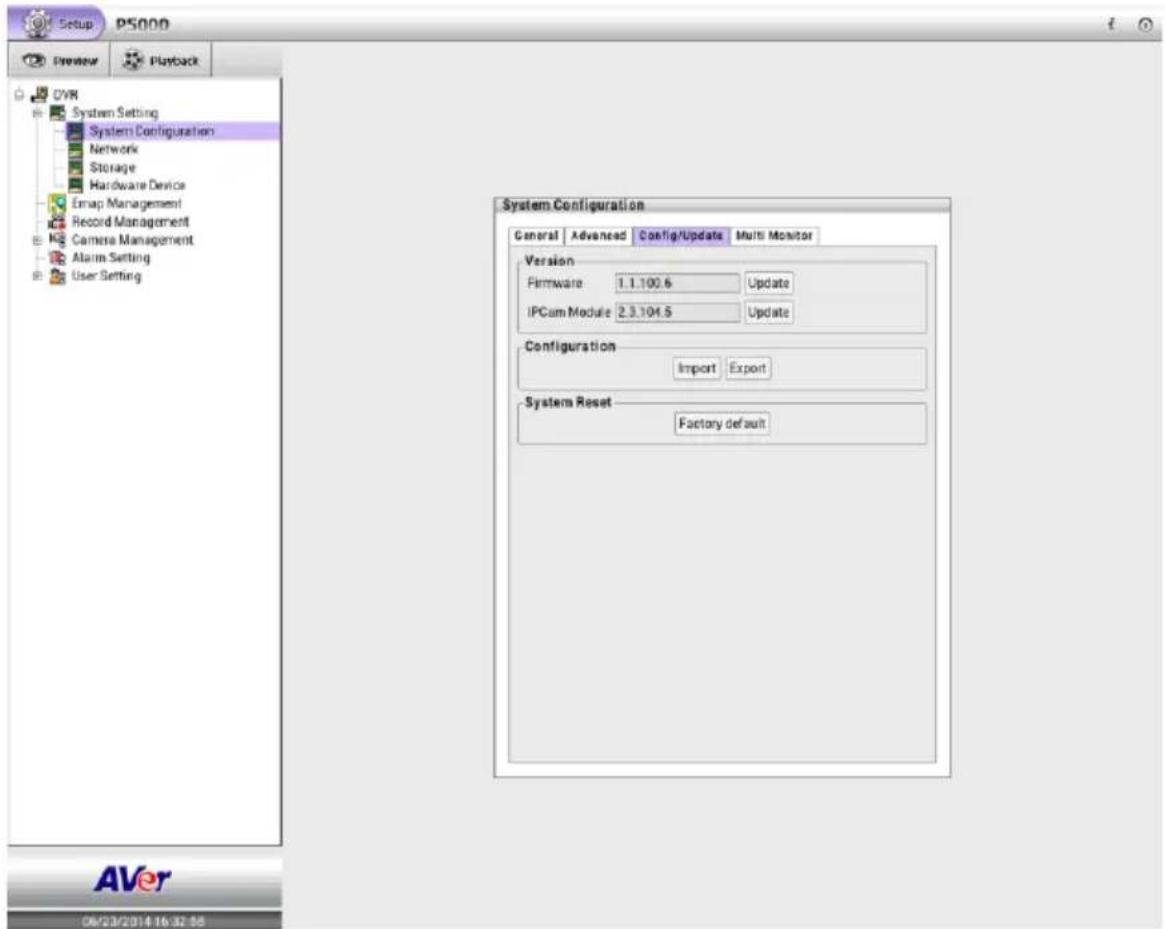Click the power icon in top-right corner

1145,25
